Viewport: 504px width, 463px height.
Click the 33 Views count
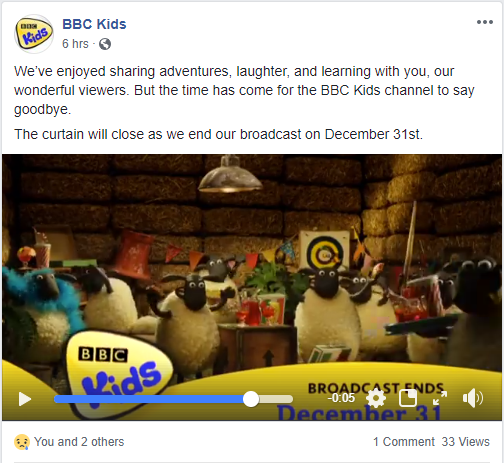466,442
